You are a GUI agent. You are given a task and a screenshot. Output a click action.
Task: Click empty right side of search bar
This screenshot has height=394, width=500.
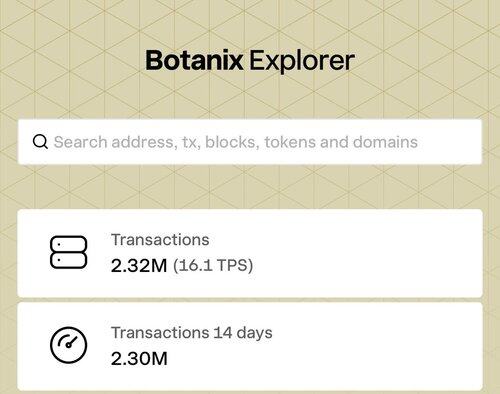[x=450, y=142]
